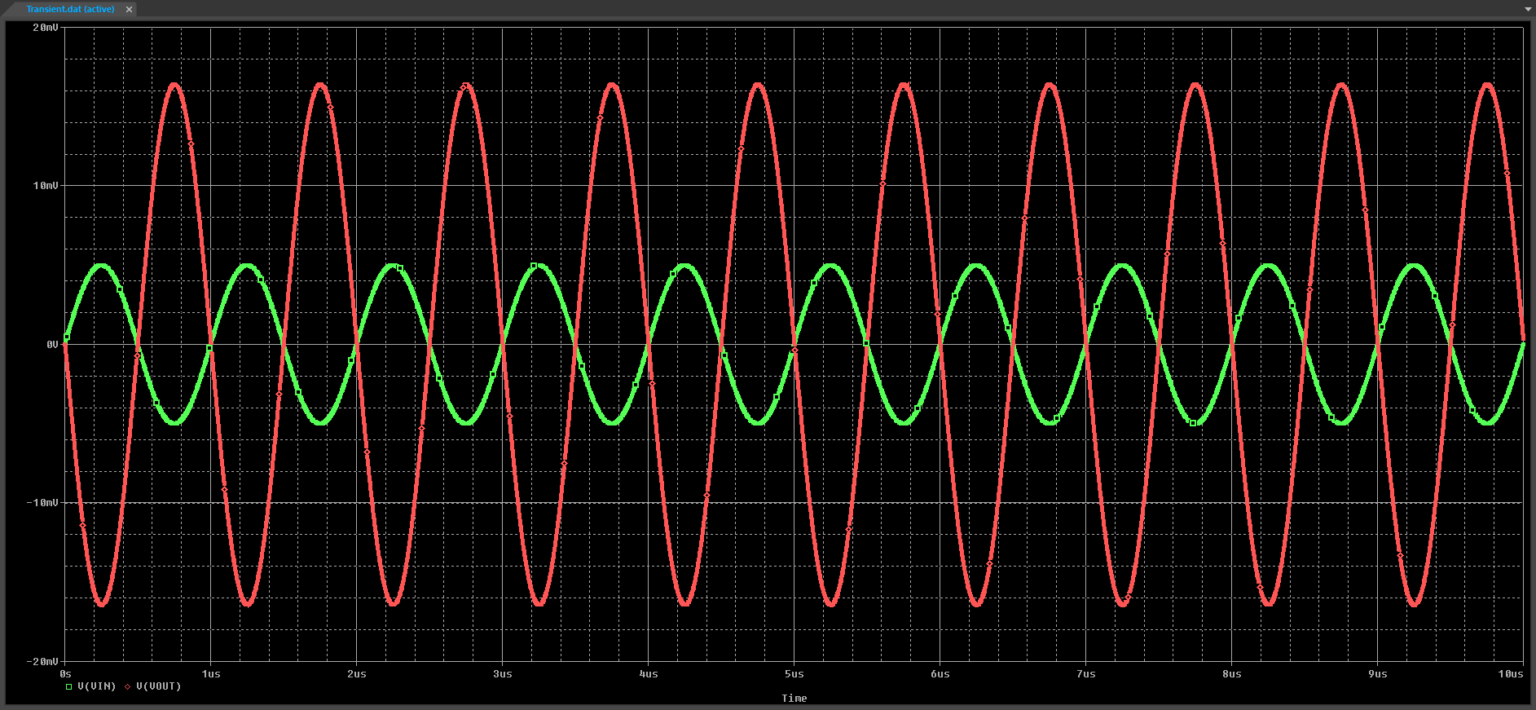Click the green V(VIN) legend marker
Image resolution: width=1536 pixels, height=710 pixels.
point(68,686)
